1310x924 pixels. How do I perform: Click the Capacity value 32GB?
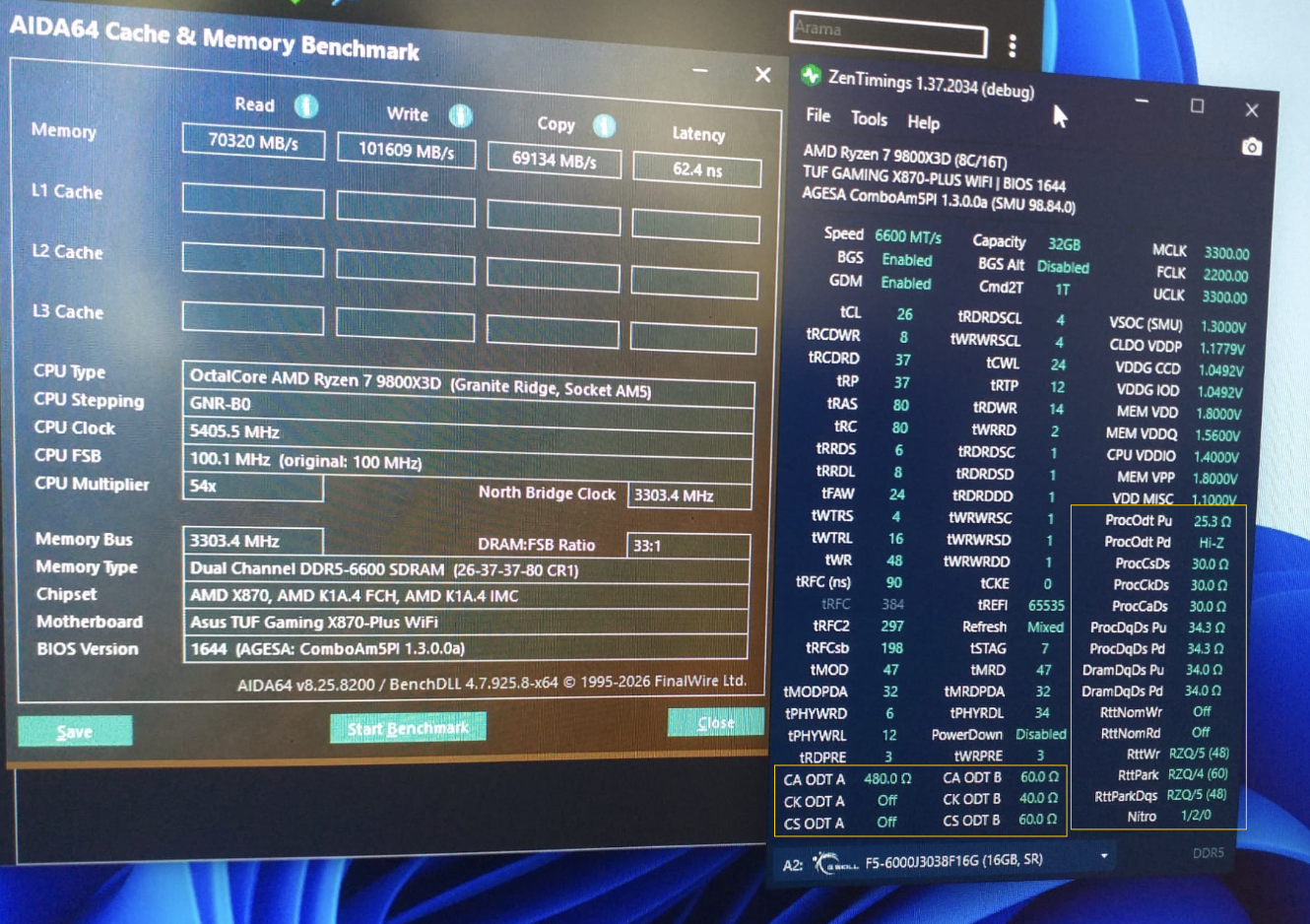1064,244
